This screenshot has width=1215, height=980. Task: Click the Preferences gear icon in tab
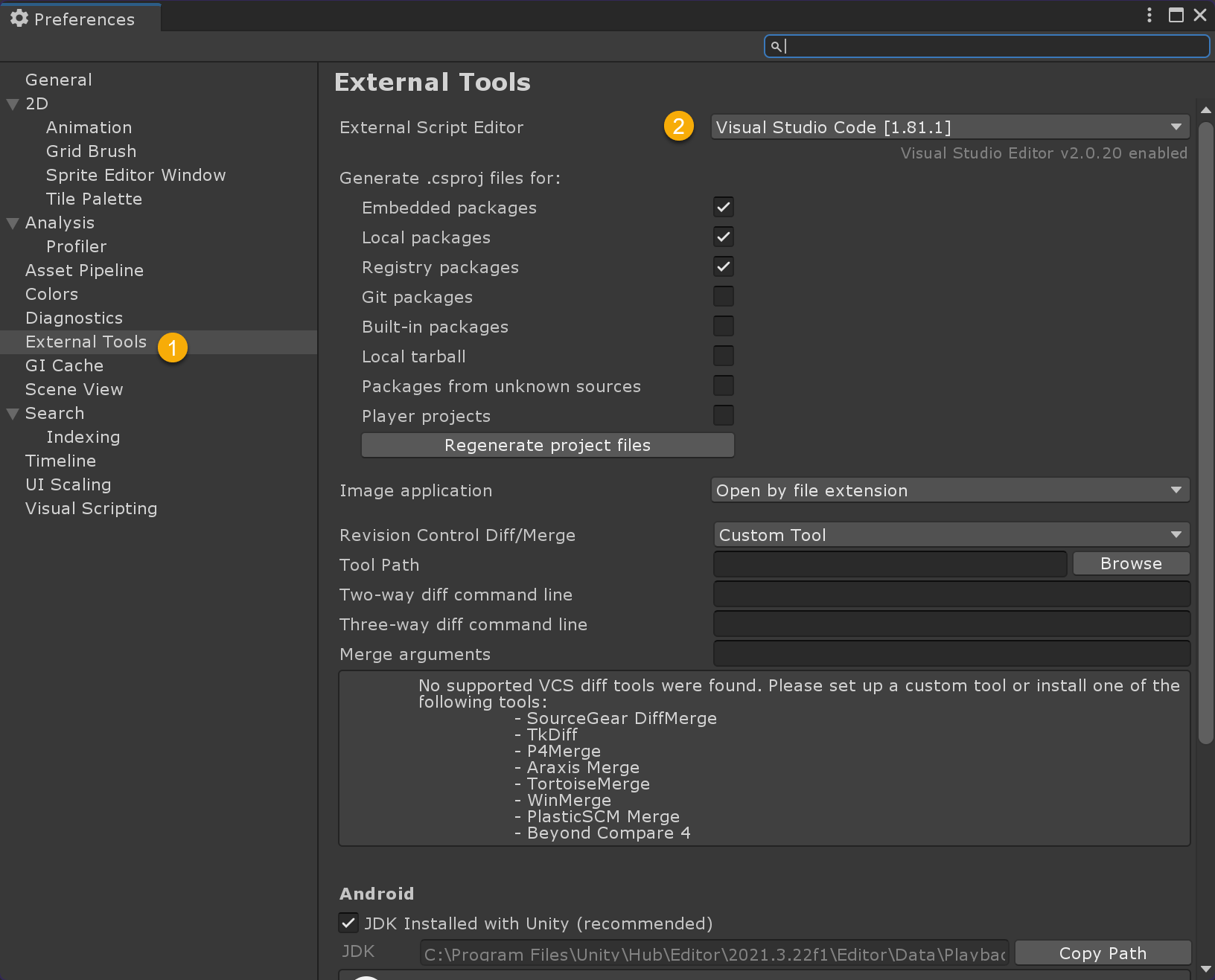click(19, 19)
